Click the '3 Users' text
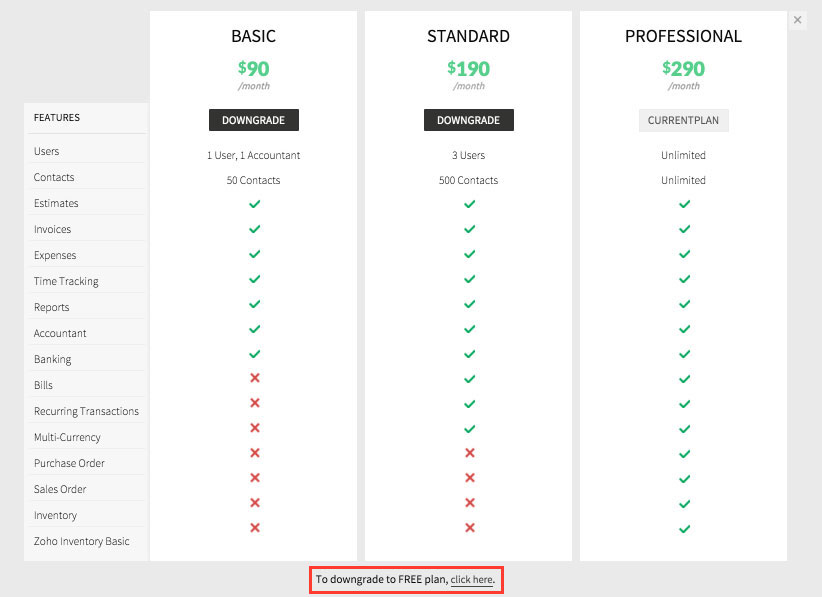 tap(469, 155)
